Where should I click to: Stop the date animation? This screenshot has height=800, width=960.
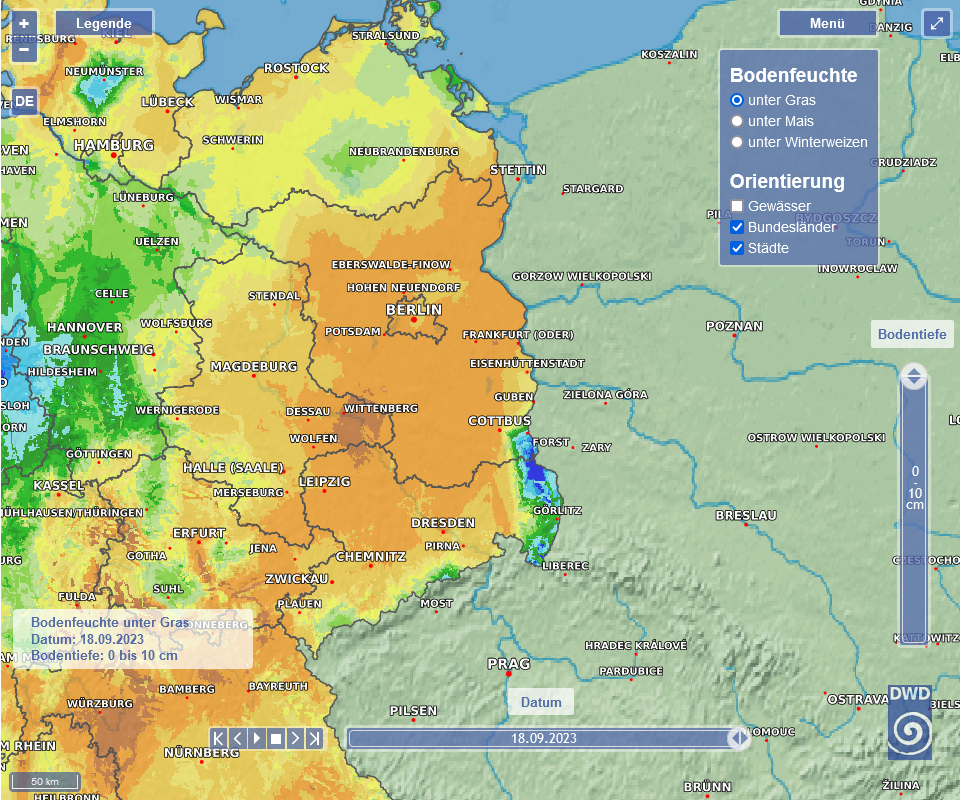click(276, 739)
